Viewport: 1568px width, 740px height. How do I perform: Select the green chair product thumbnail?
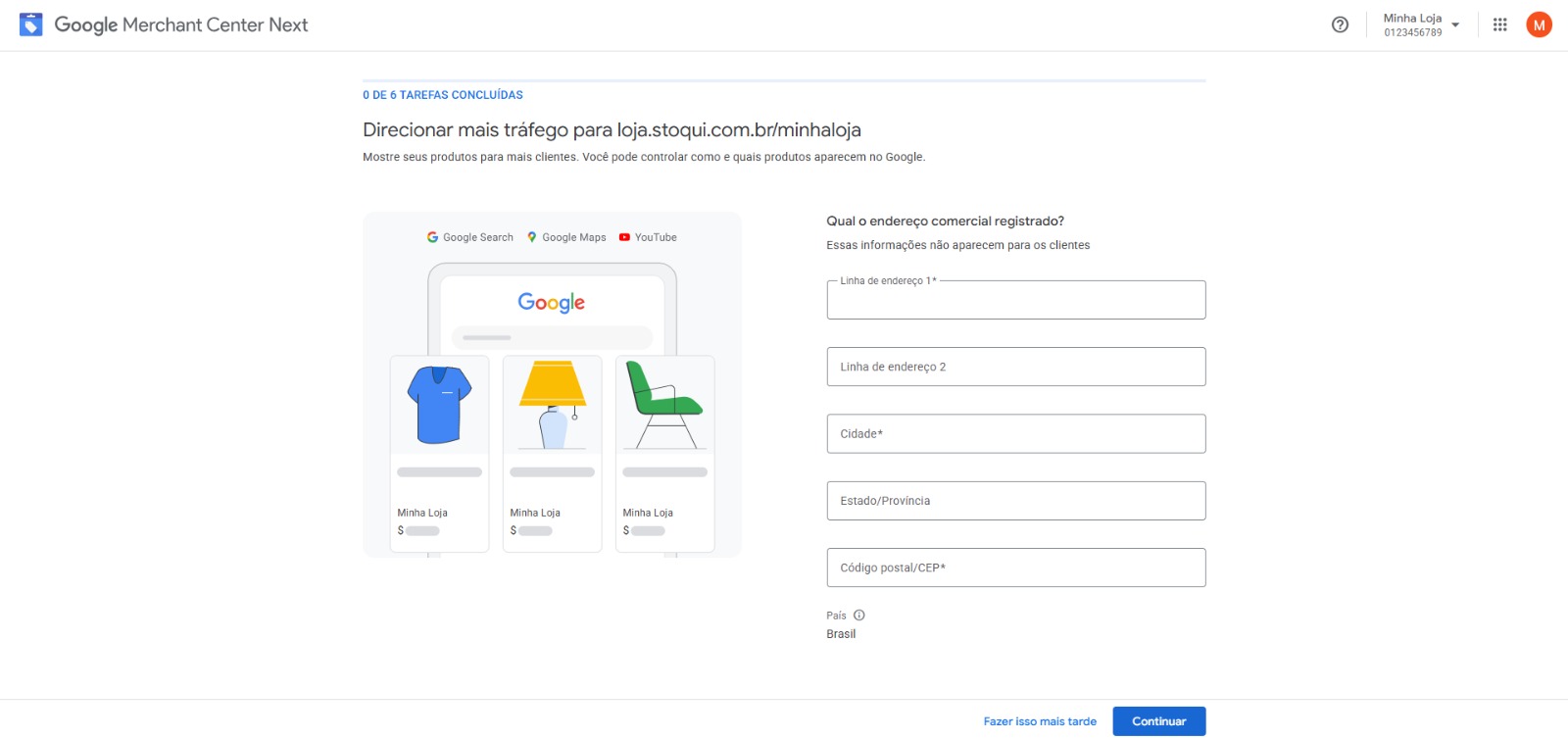(x=664, y=404)
